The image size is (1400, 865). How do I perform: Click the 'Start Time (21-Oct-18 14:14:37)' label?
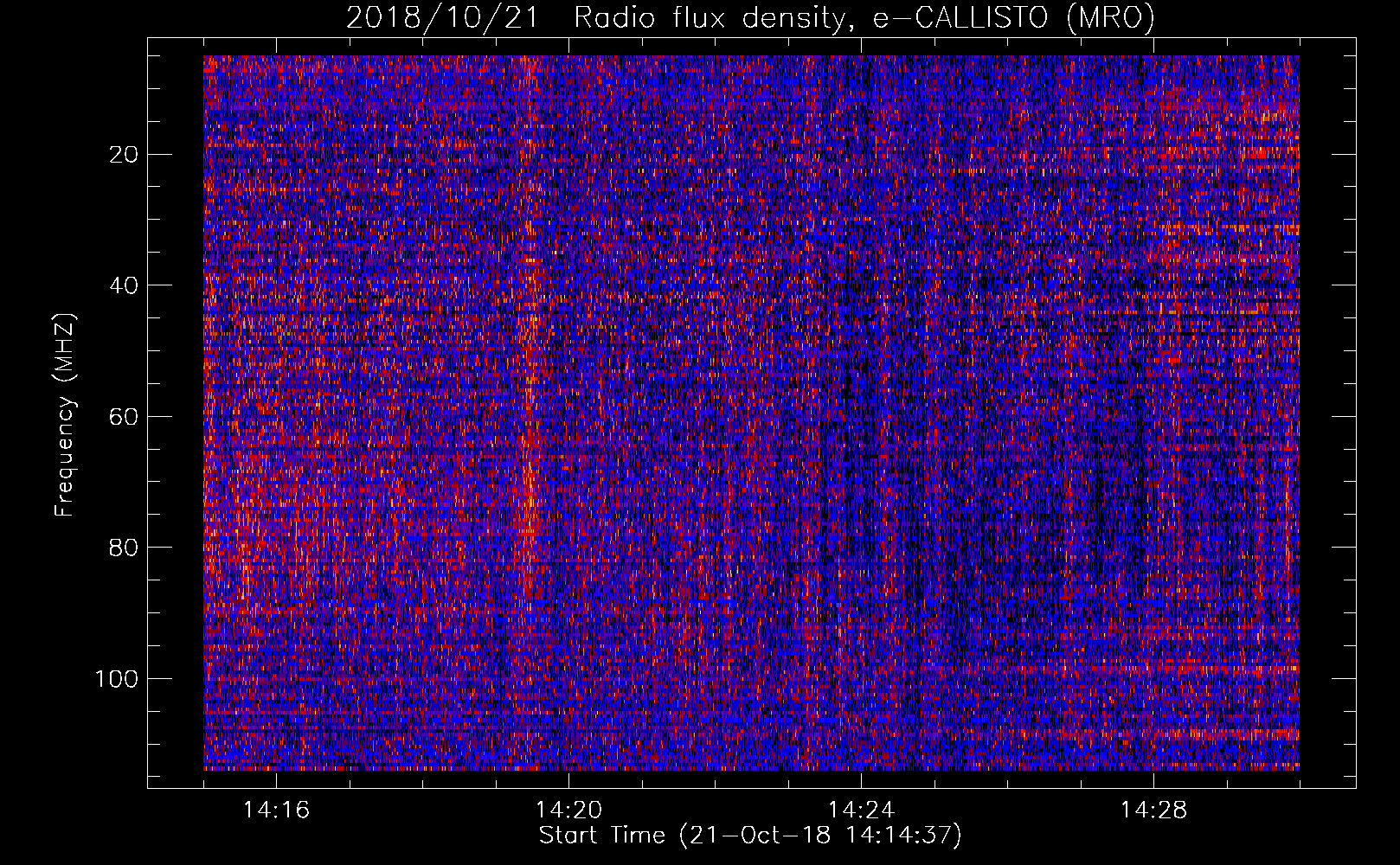(x=750, y=836)
